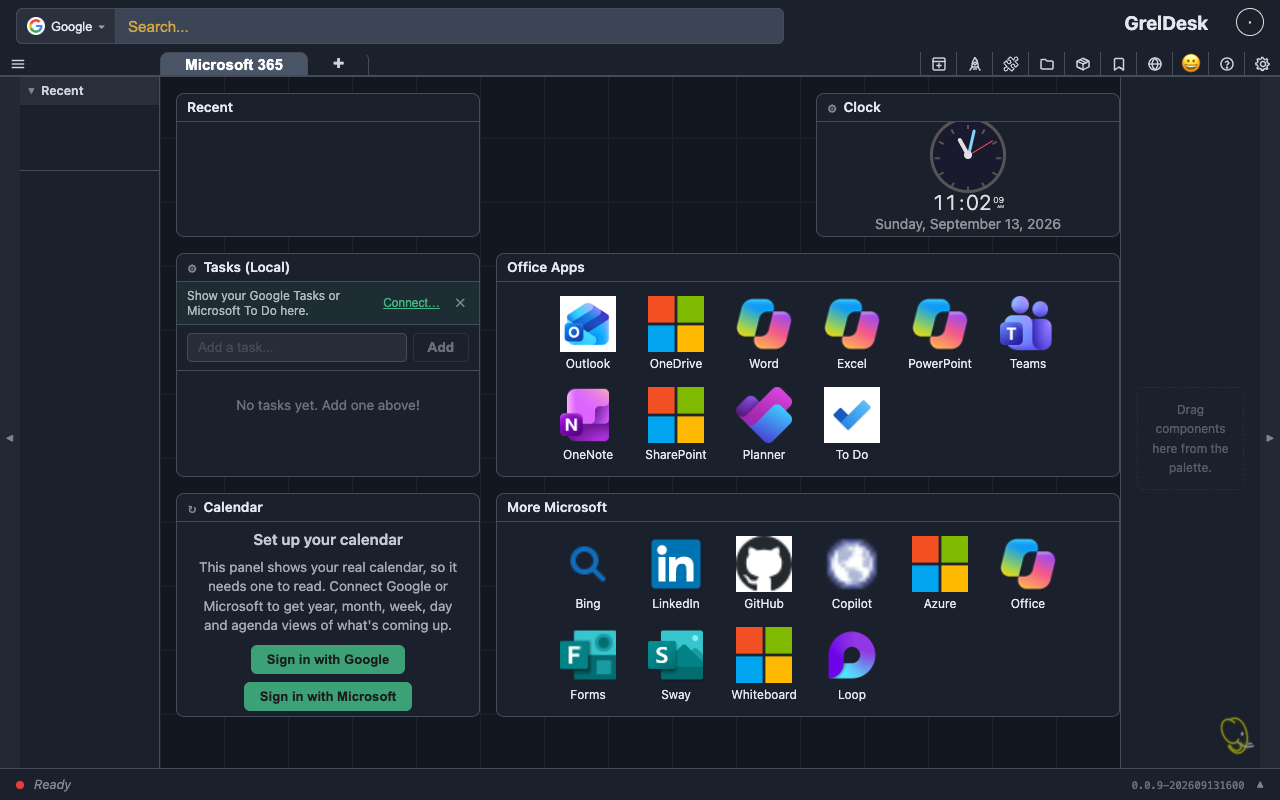This screenshot has width=1280, height=800.
Task: Click the top Search bar
Action: pos(449,26)
